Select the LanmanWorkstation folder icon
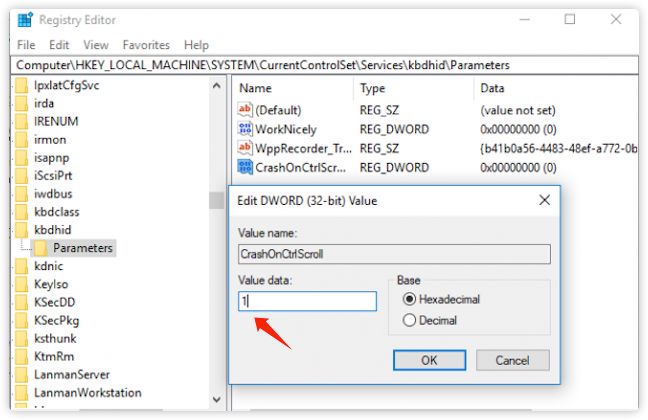 21,393
